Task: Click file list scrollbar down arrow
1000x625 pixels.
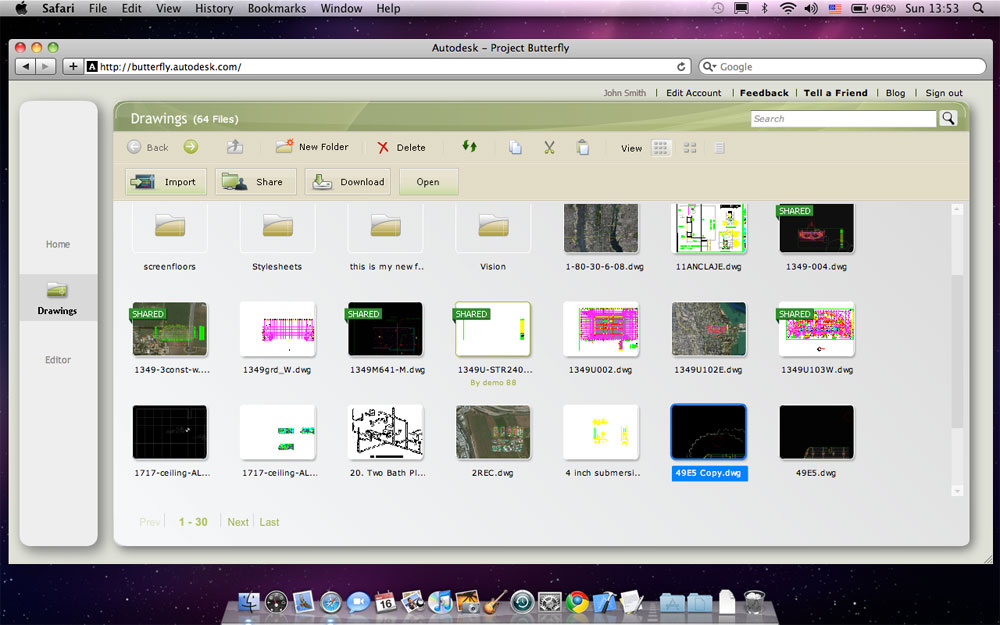Action: (x=957, y=490)
